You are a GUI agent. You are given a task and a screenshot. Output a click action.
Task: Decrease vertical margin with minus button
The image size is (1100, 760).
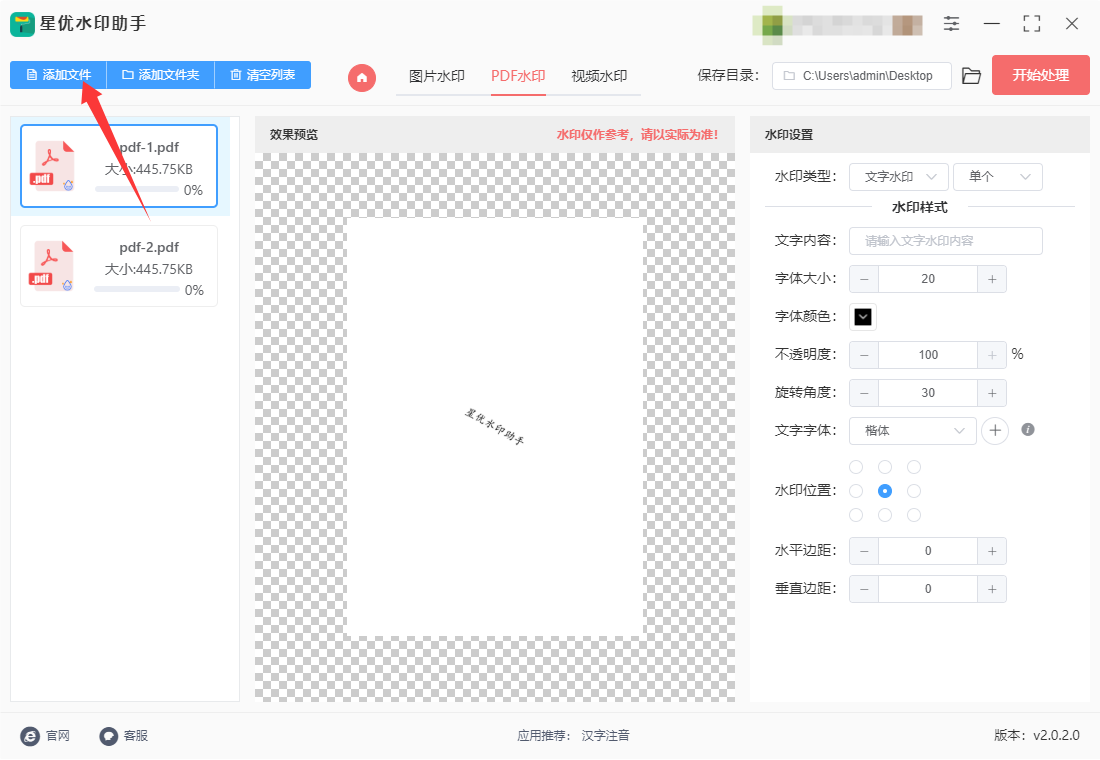click(x=864, y=589)
